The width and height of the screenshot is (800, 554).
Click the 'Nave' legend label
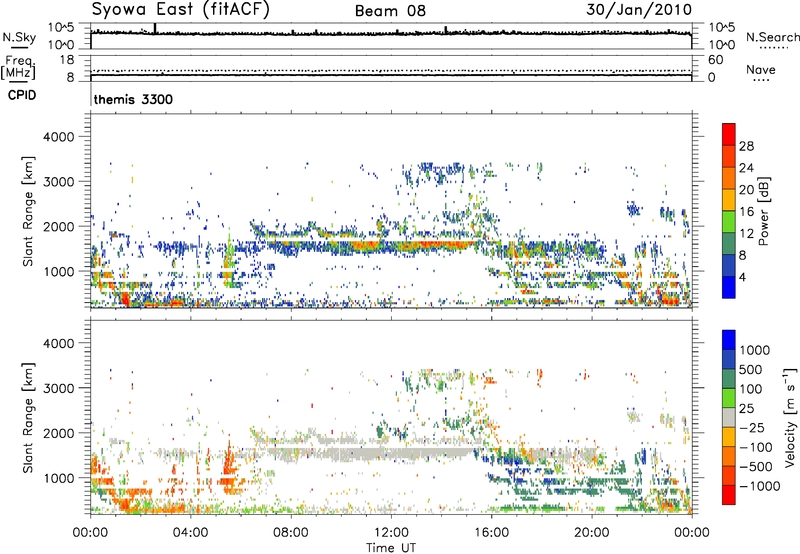click(761, 70)
